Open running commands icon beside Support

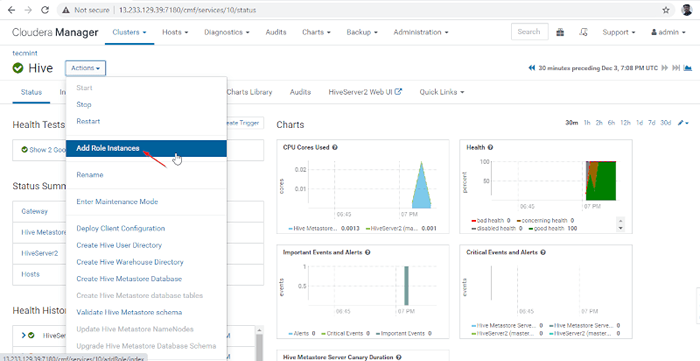(583, 32)
